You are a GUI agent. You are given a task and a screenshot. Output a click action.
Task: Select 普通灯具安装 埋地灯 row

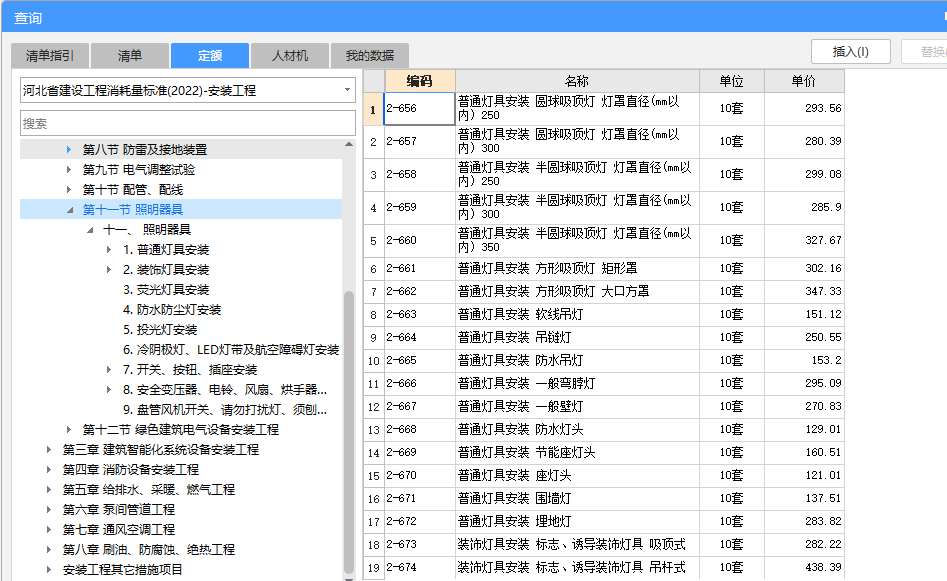pyautogui.click(x=603, y=521)
